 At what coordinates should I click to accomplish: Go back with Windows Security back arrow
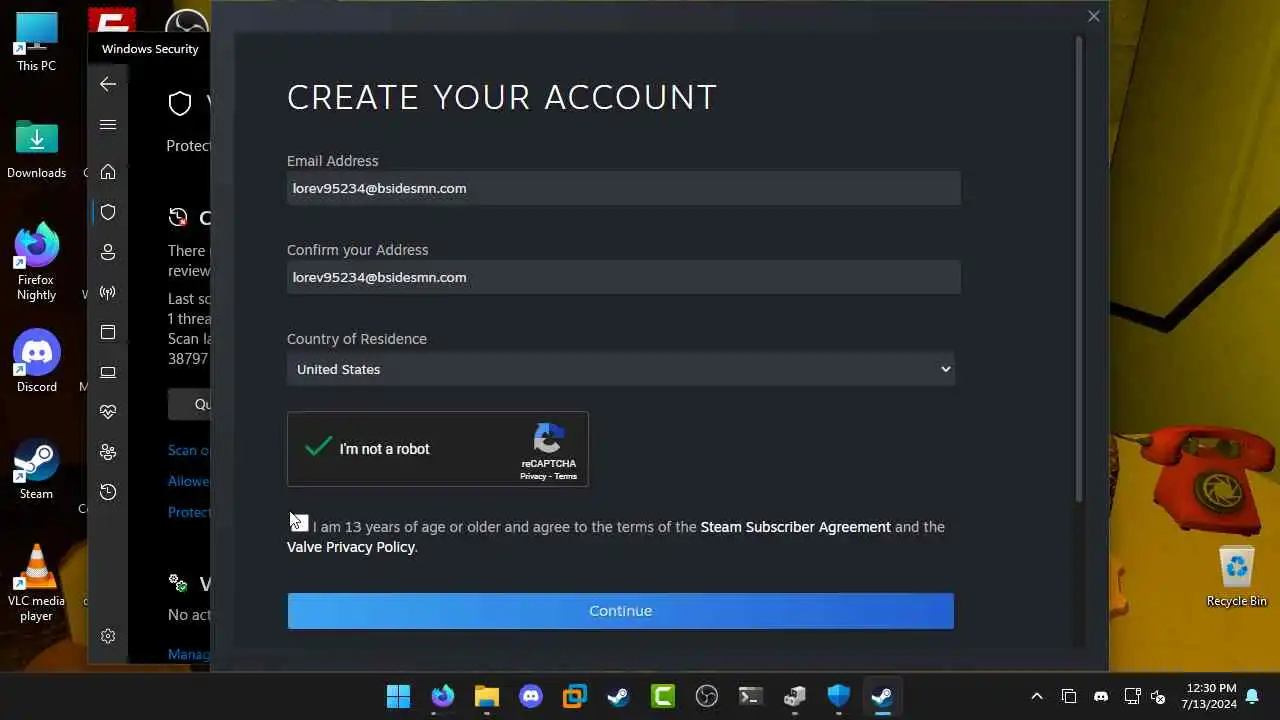pos(108,84)
